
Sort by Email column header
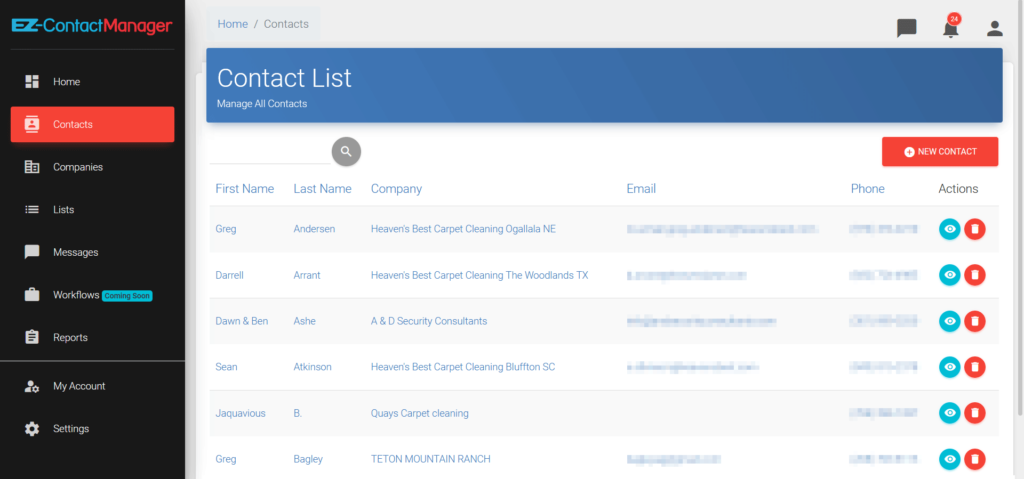coord(641,189)
